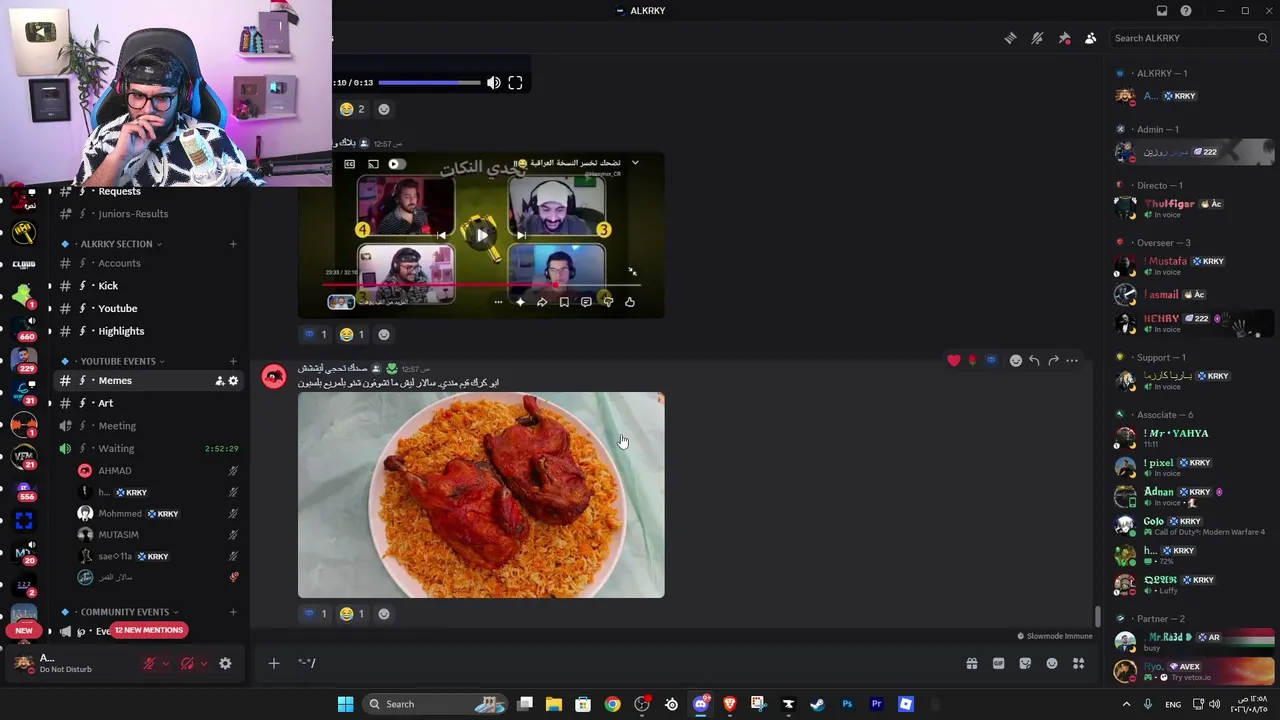1280x720 pixels.
Task: Open Photoshop from the taskbar
Action: point(847,704)
